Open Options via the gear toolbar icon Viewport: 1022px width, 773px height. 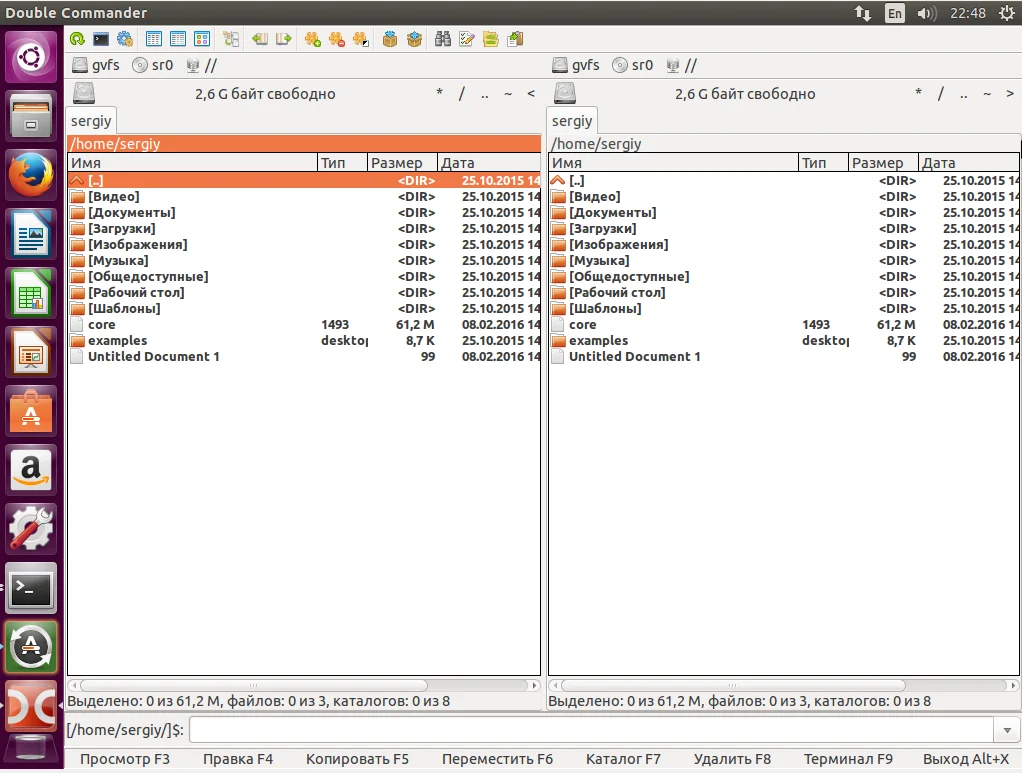(x=125, y=39)
